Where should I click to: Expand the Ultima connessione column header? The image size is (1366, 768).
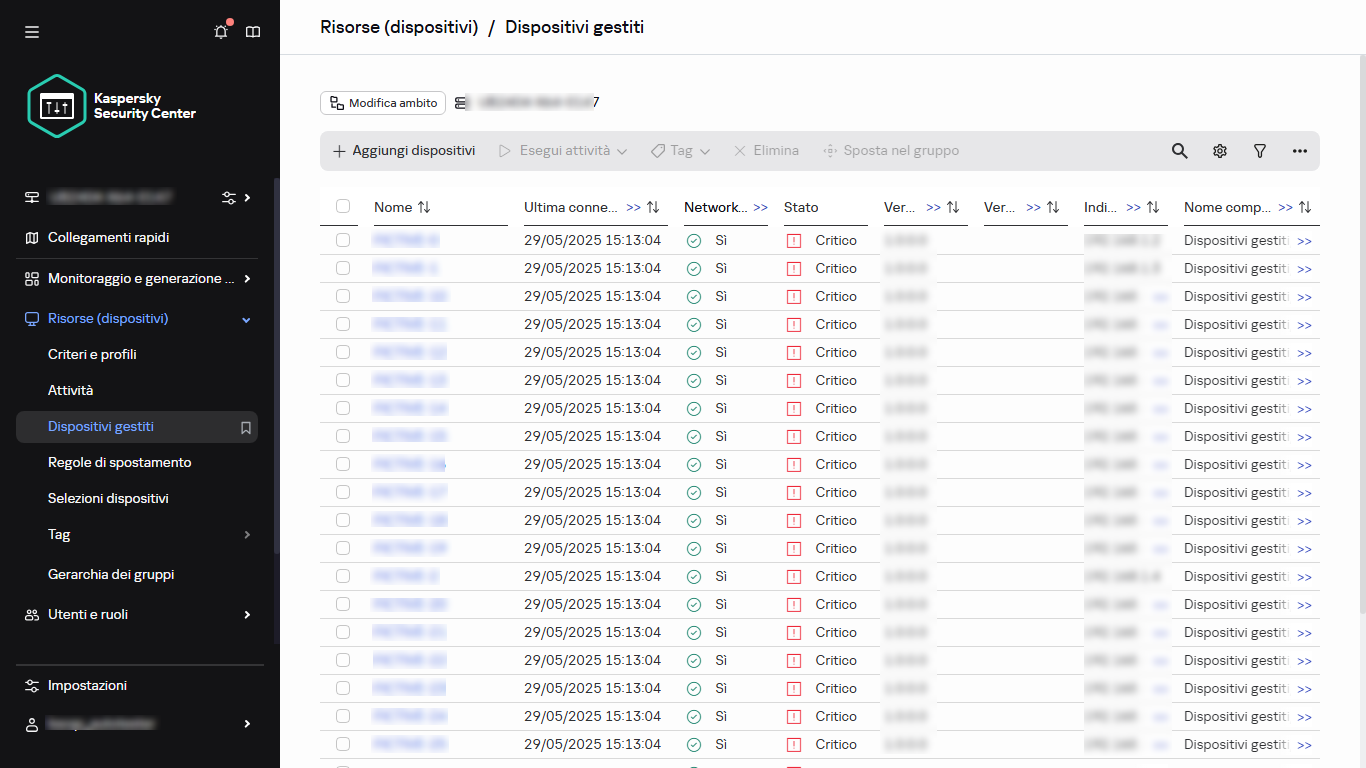click(634, 208)
